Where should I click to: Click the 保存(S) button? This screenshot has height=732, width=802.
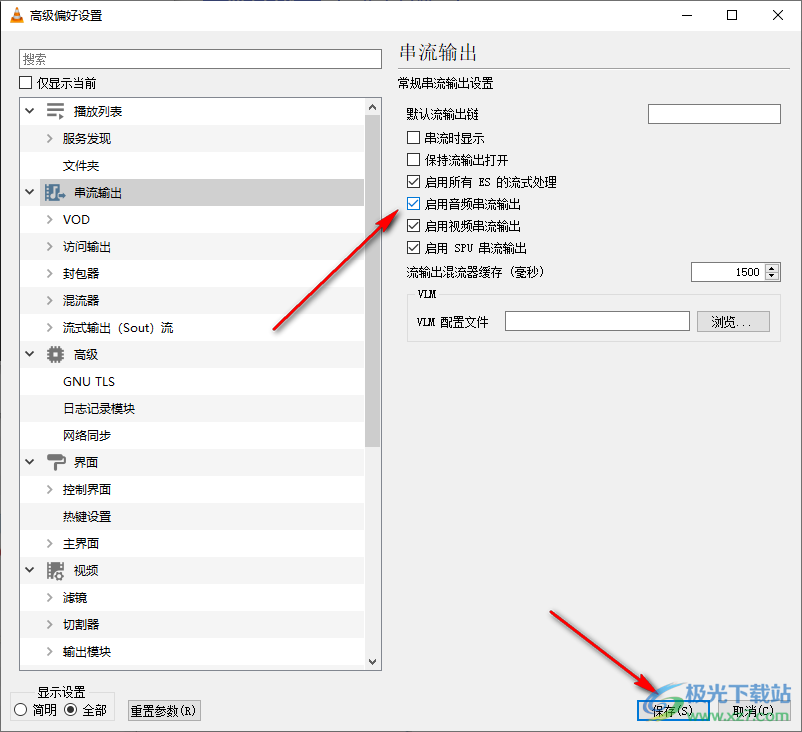673,711
